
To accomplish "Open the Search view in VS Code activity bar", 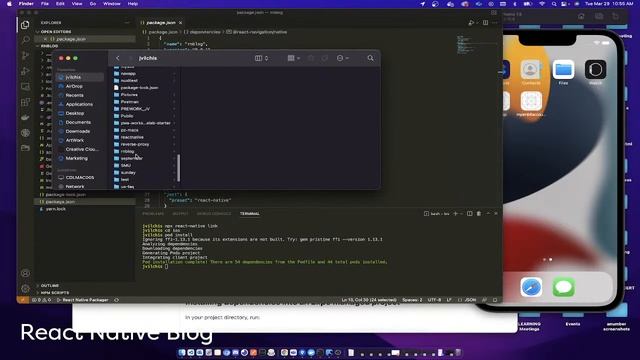I will (x=25, y=40).
